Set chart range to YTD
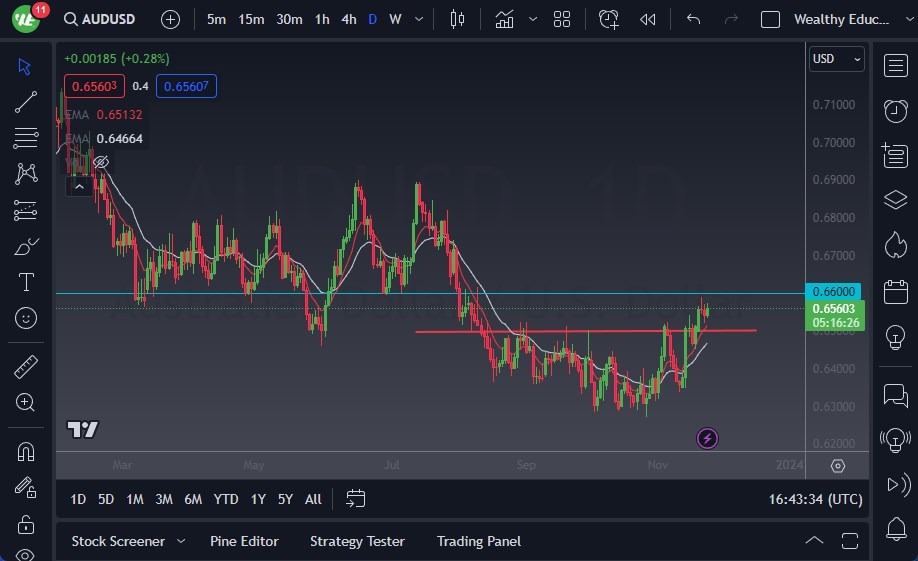 226,499
